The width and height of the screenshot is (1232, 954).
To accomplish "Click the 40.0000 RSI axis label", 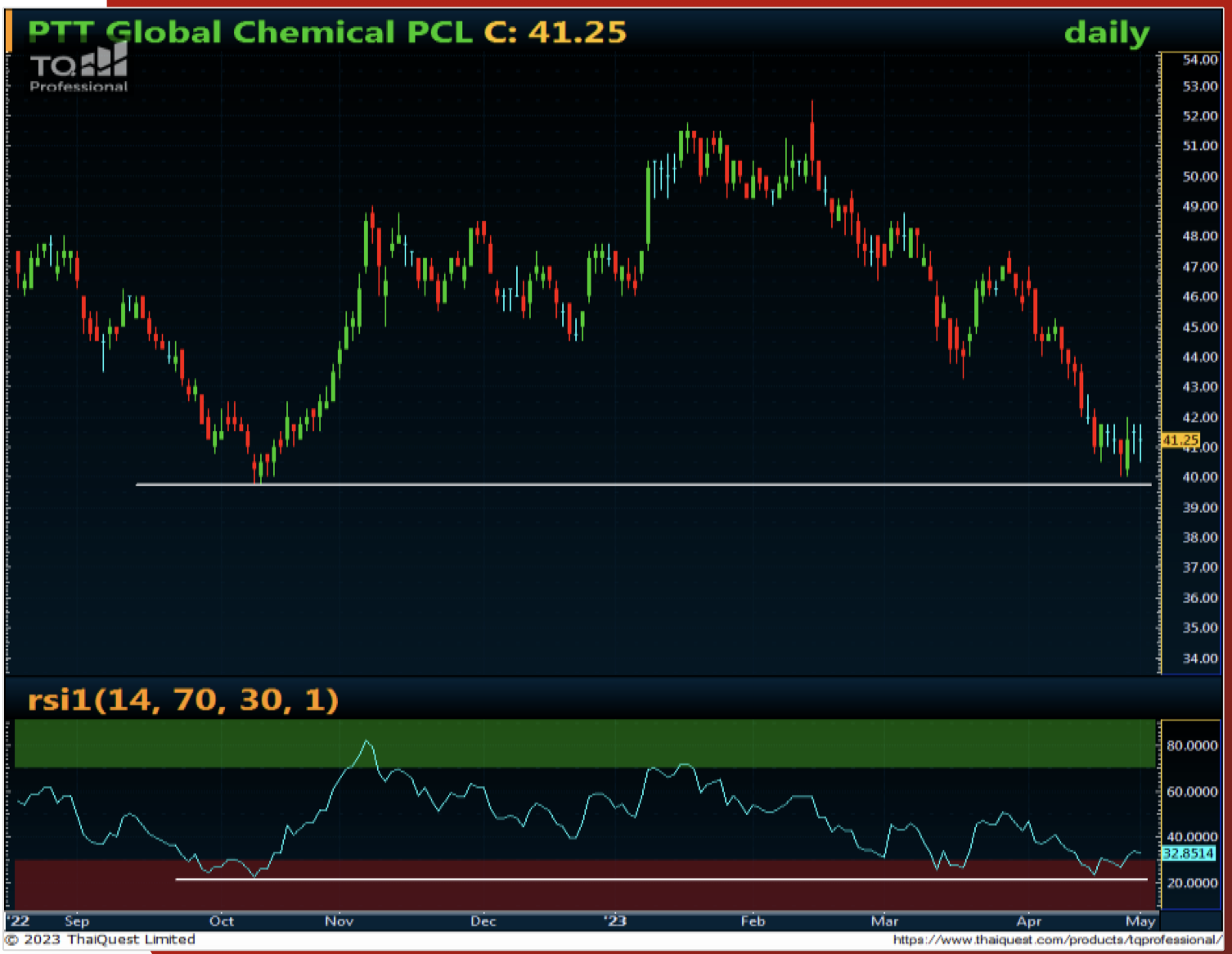I will tap(1192, 837).
